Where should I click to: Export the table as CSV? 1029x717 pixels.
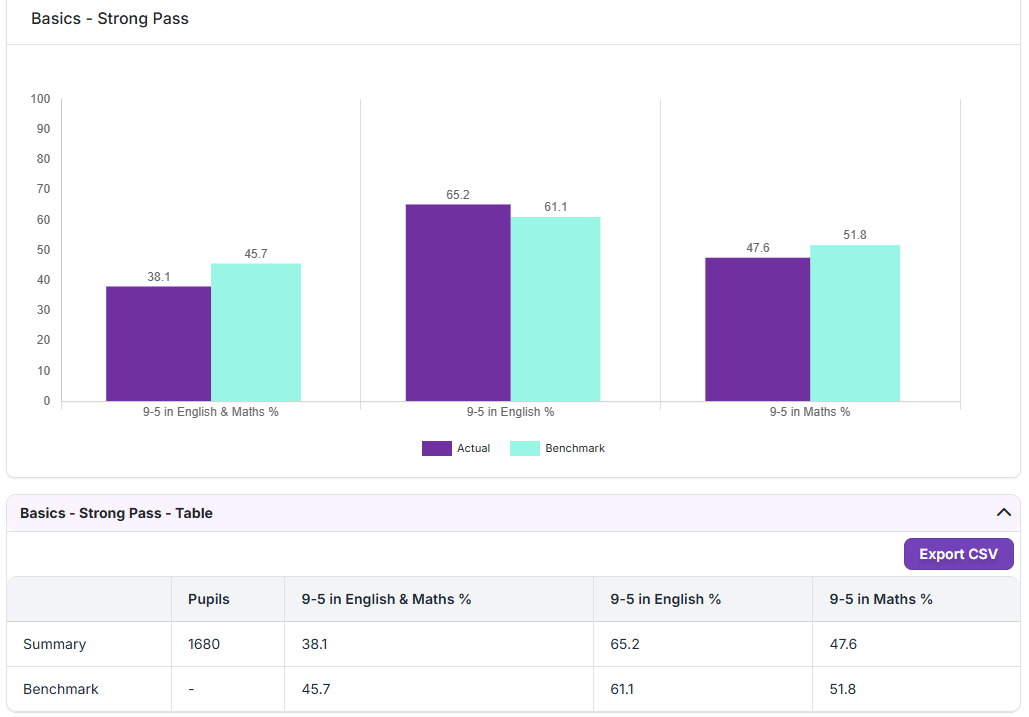958,554
